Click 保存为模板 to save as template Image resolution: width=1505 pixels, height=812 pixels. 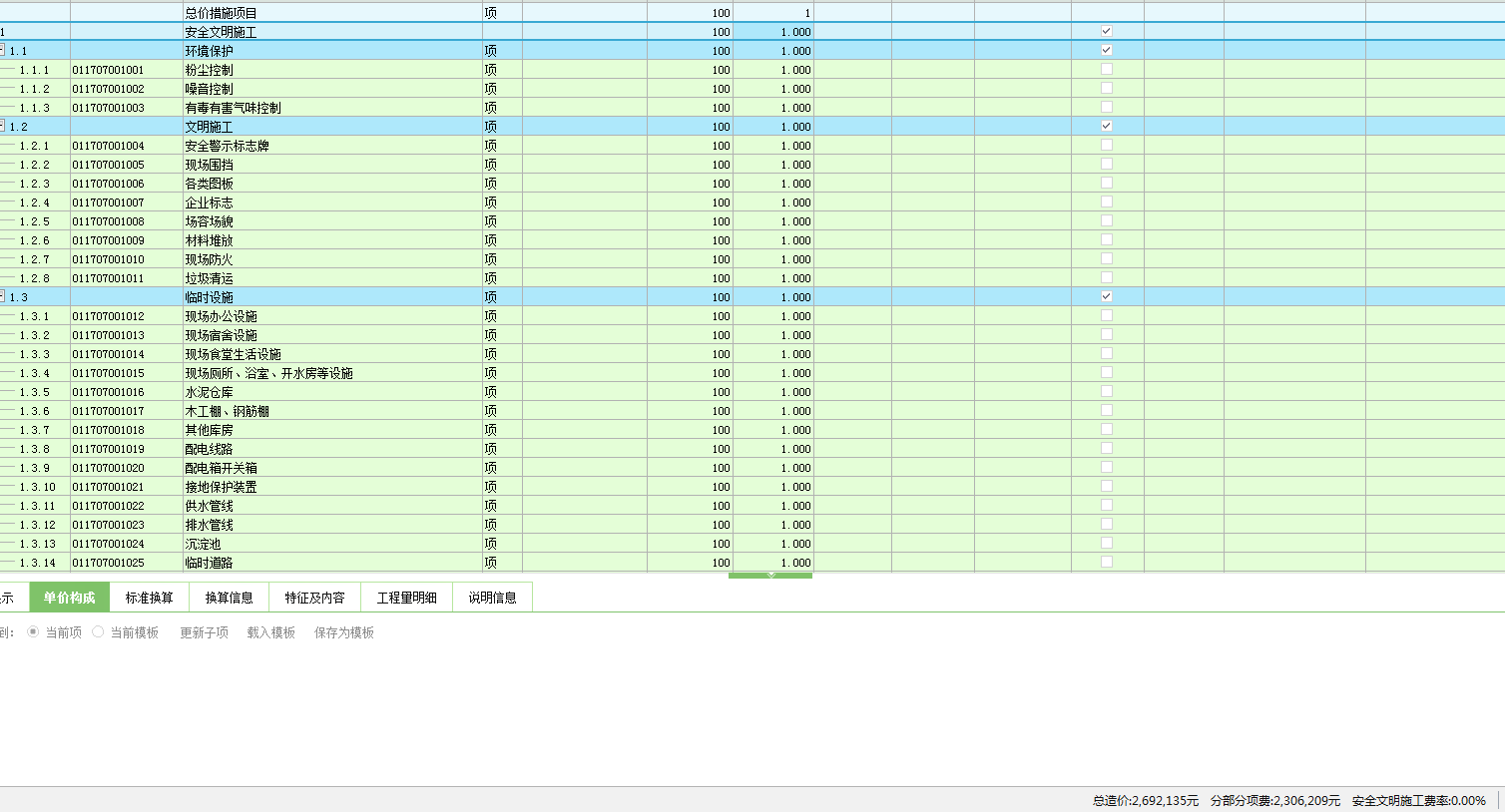click(x=344, y=632)
